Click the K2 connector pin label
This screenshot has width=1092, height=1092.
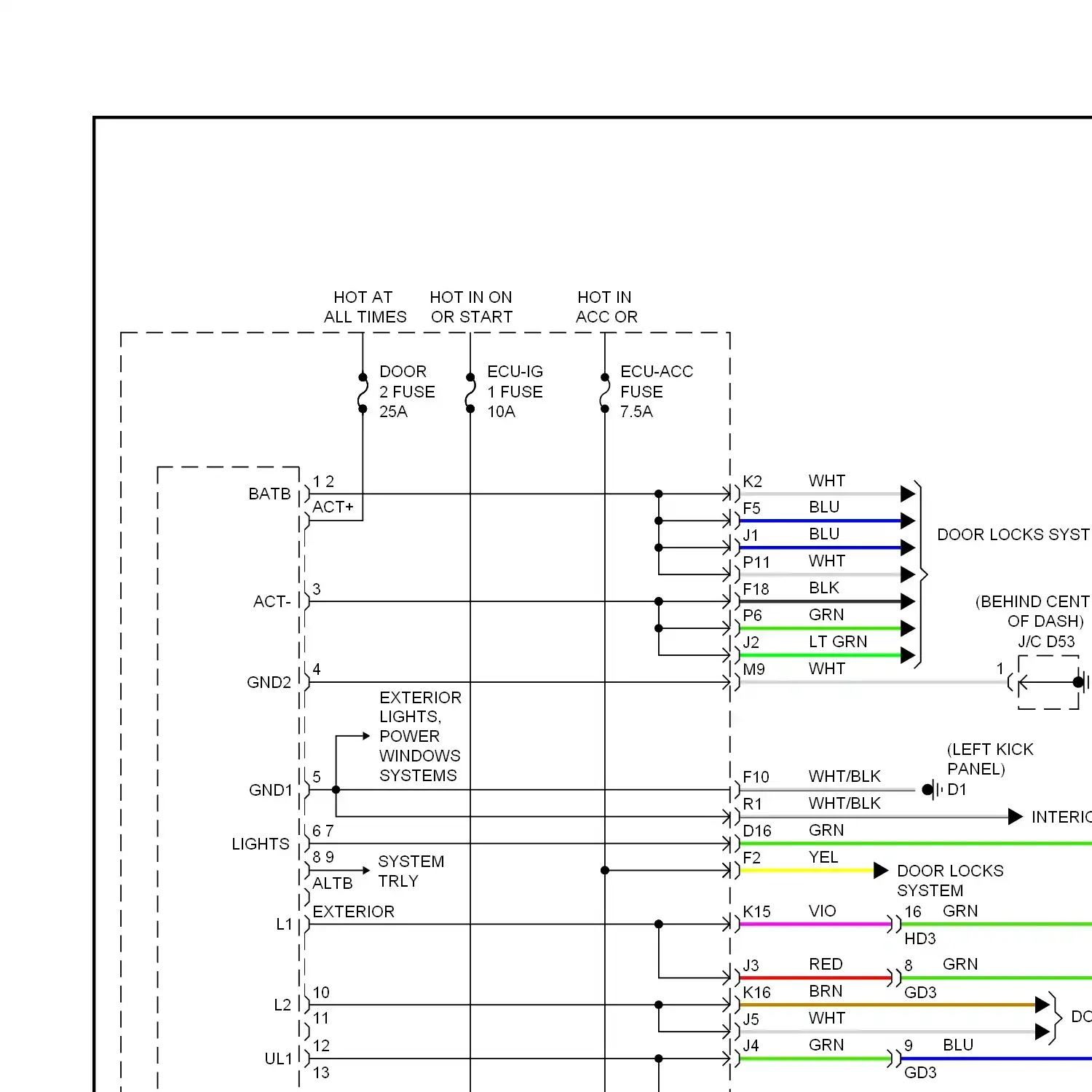click(752, 482)
